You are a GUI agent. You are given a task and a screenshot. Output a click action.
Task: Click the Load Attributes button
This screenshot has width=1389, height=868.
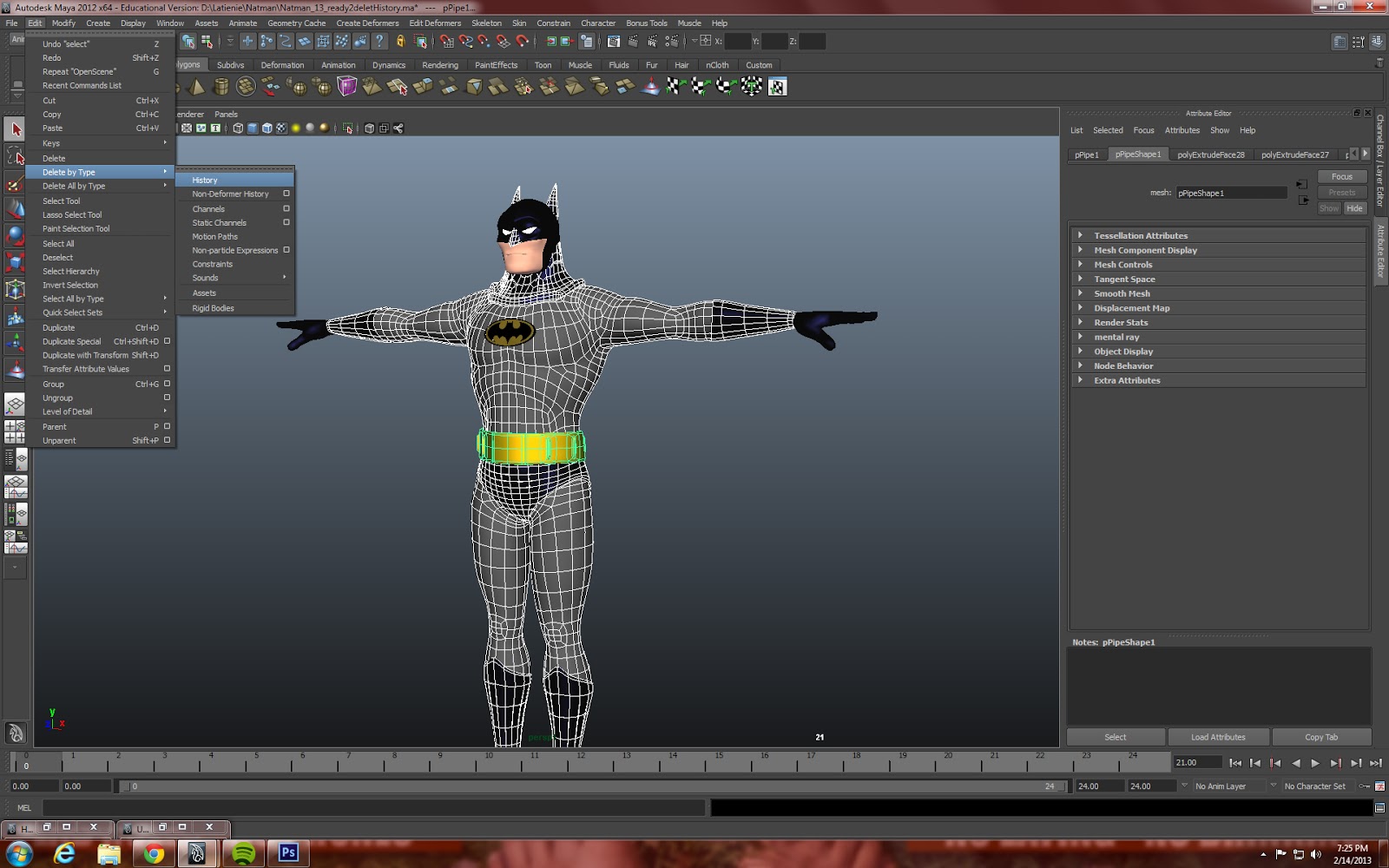(x=1217, y=736)
